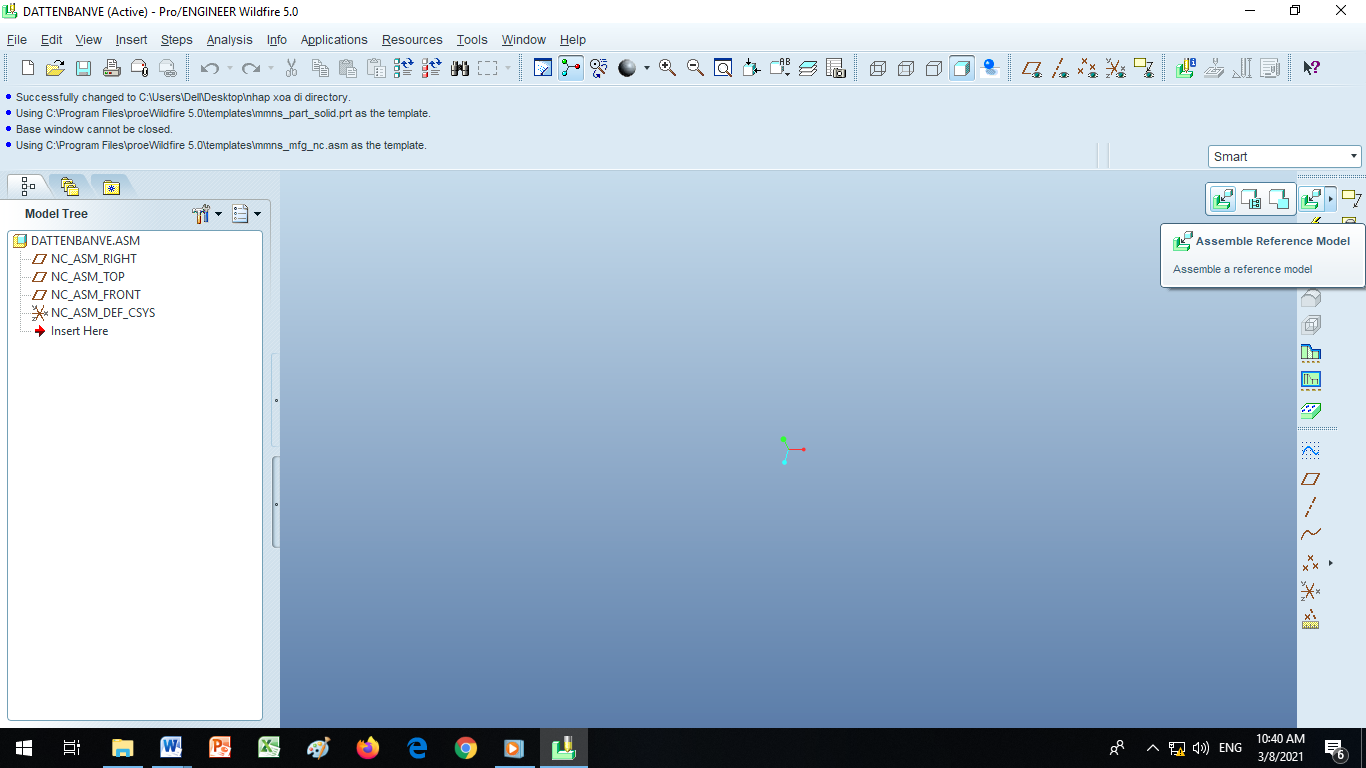Open Google Chrome from the taskbar
This screenshot has width=1366, height=768.
(x=465, y=747)
